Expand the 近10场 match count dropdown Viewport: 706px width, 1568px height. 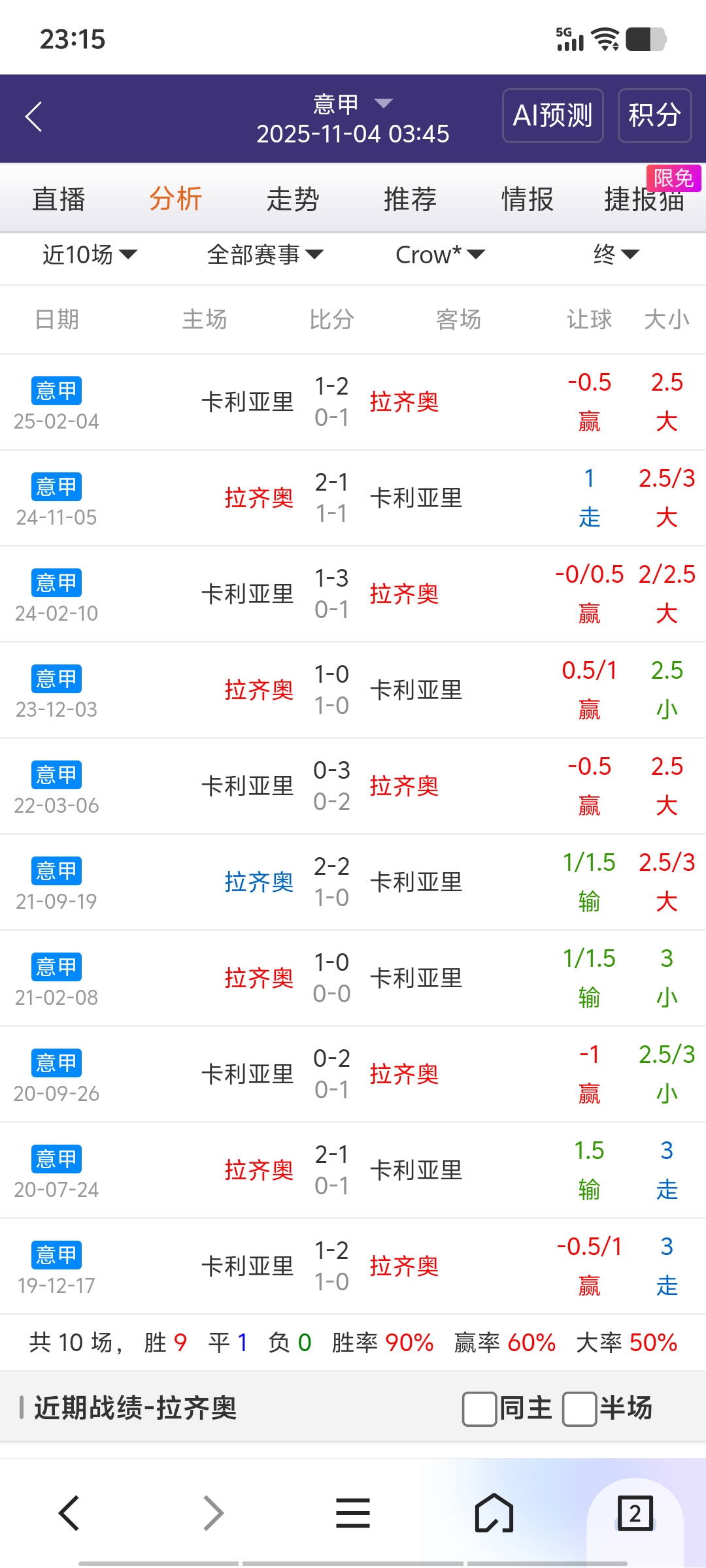(x=90, y=254)
